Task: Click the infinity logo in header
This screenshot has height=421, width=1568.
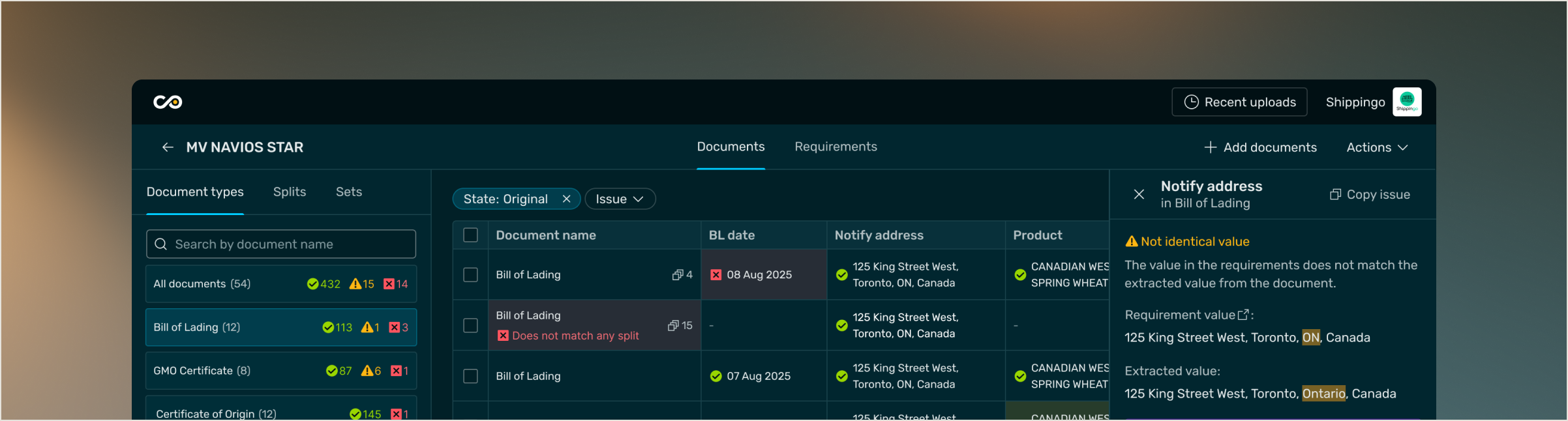Action: [x=168, y=102]
